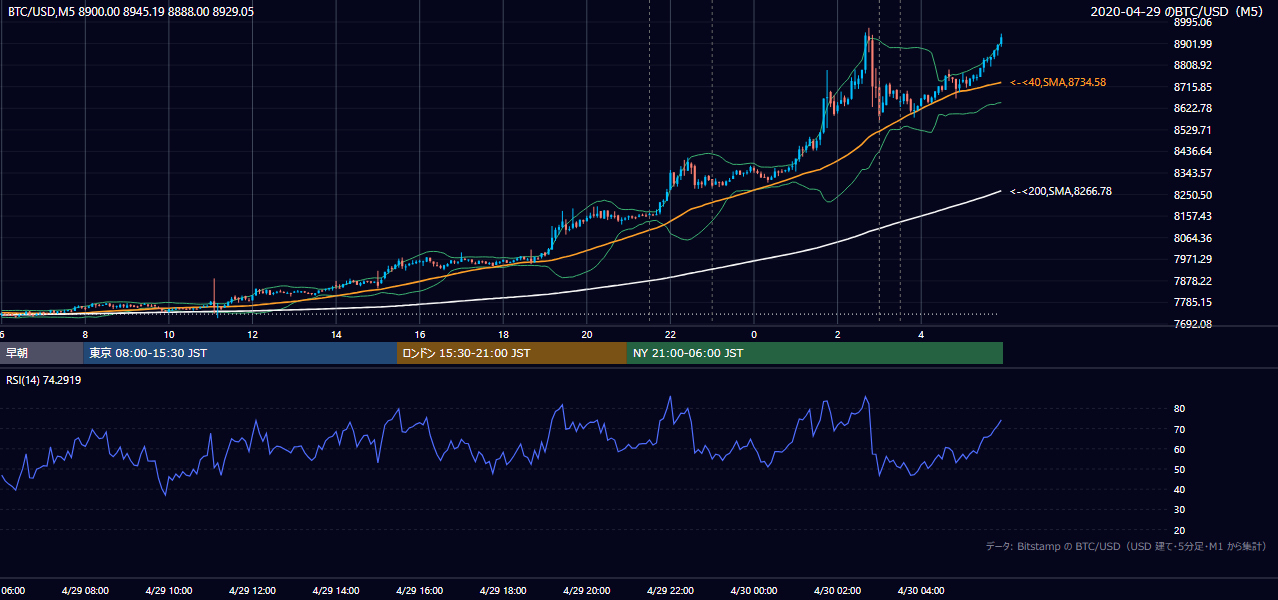Click the bottom time label 4/29 10:00

pyautogui.click(x=169, y=591)
